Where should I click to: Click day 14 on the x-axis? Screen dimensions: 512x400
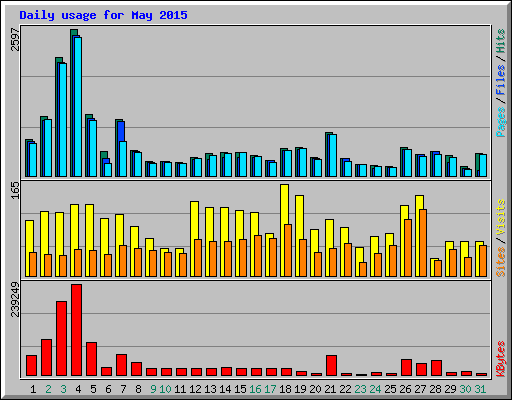pos(225,389)
